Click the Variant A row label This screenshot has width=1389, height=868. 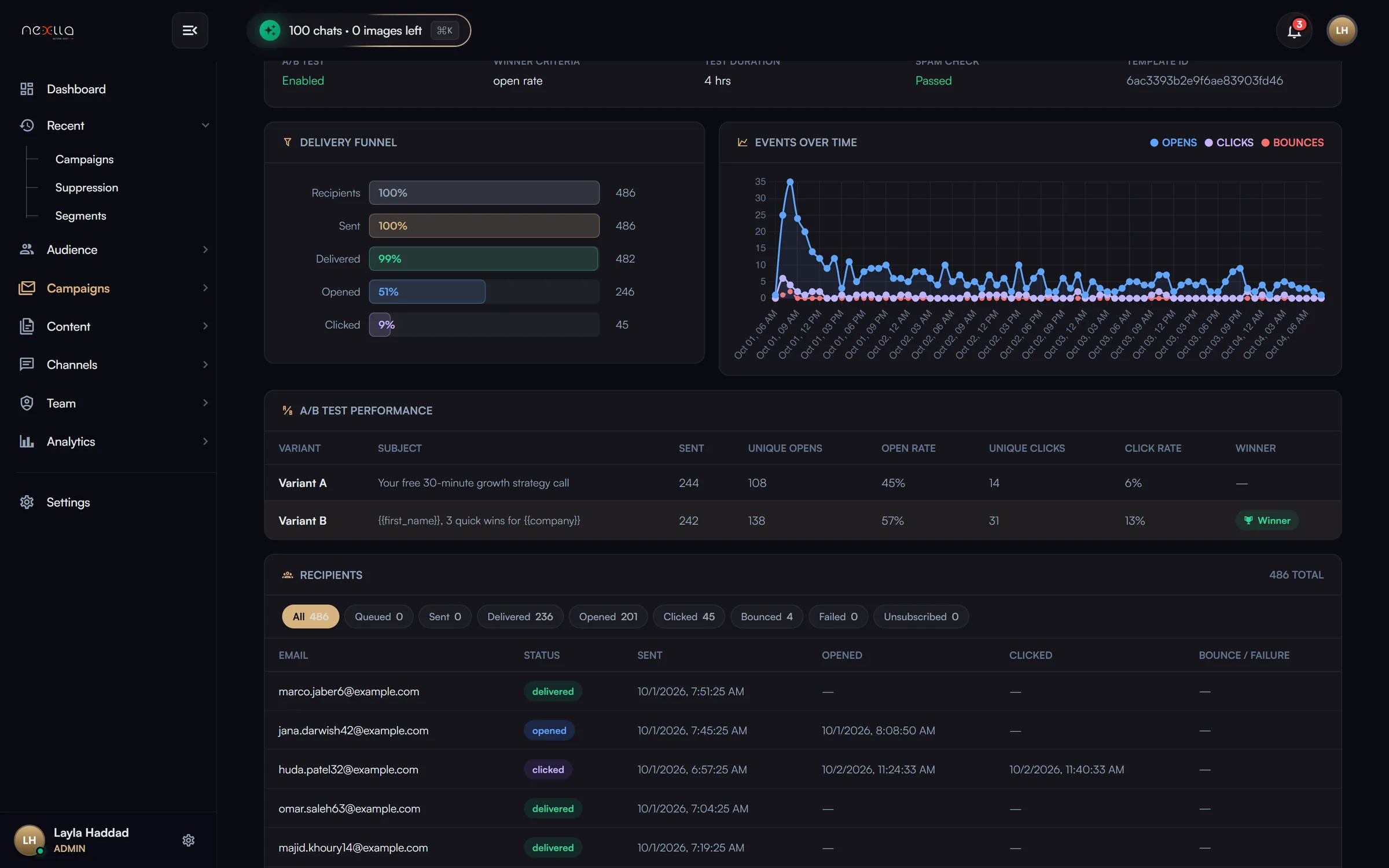point(303,483)
